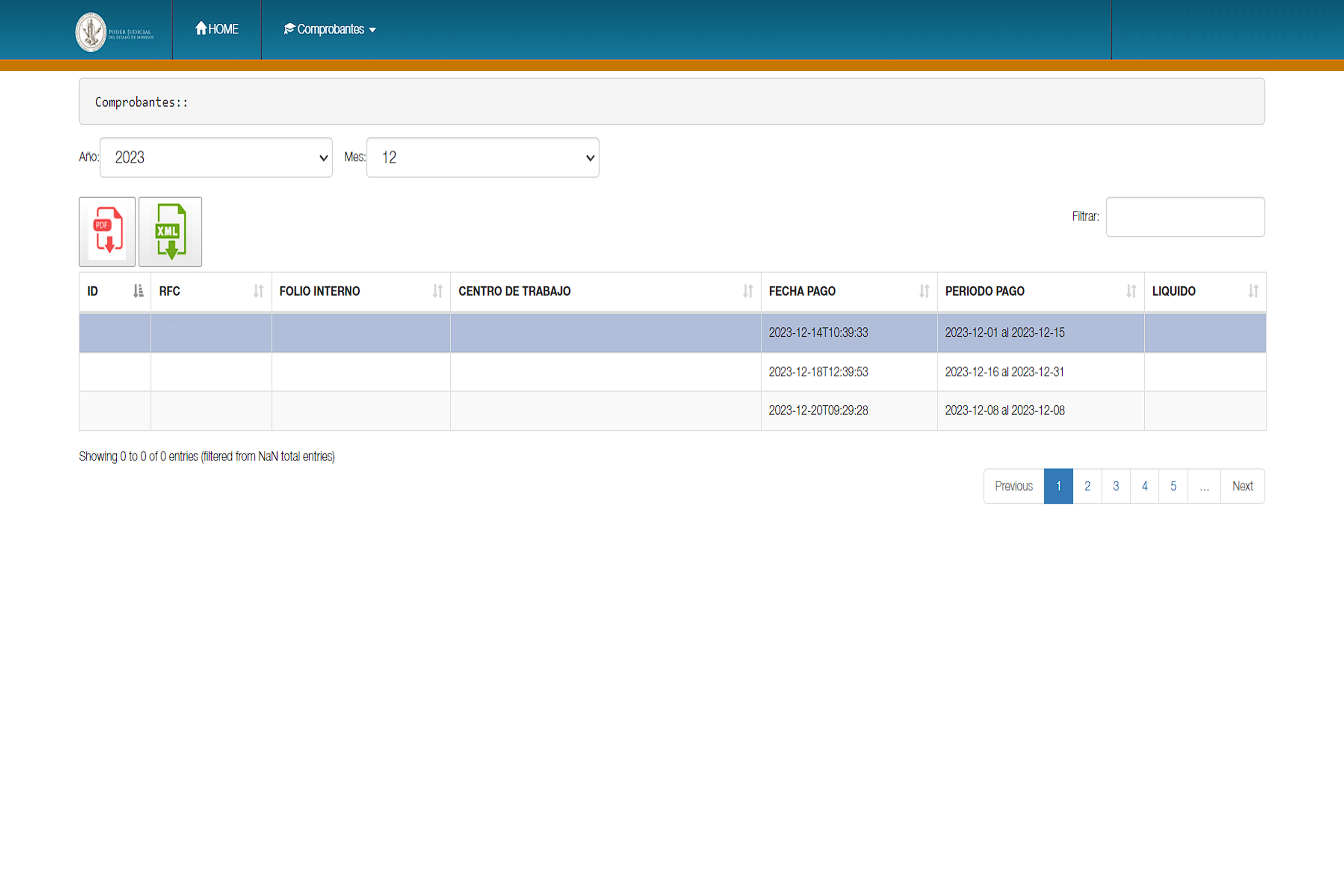This screenshot has height=896, width=1344.
Task: Open the Mes month dropdown
Action: tap(482, 158)
